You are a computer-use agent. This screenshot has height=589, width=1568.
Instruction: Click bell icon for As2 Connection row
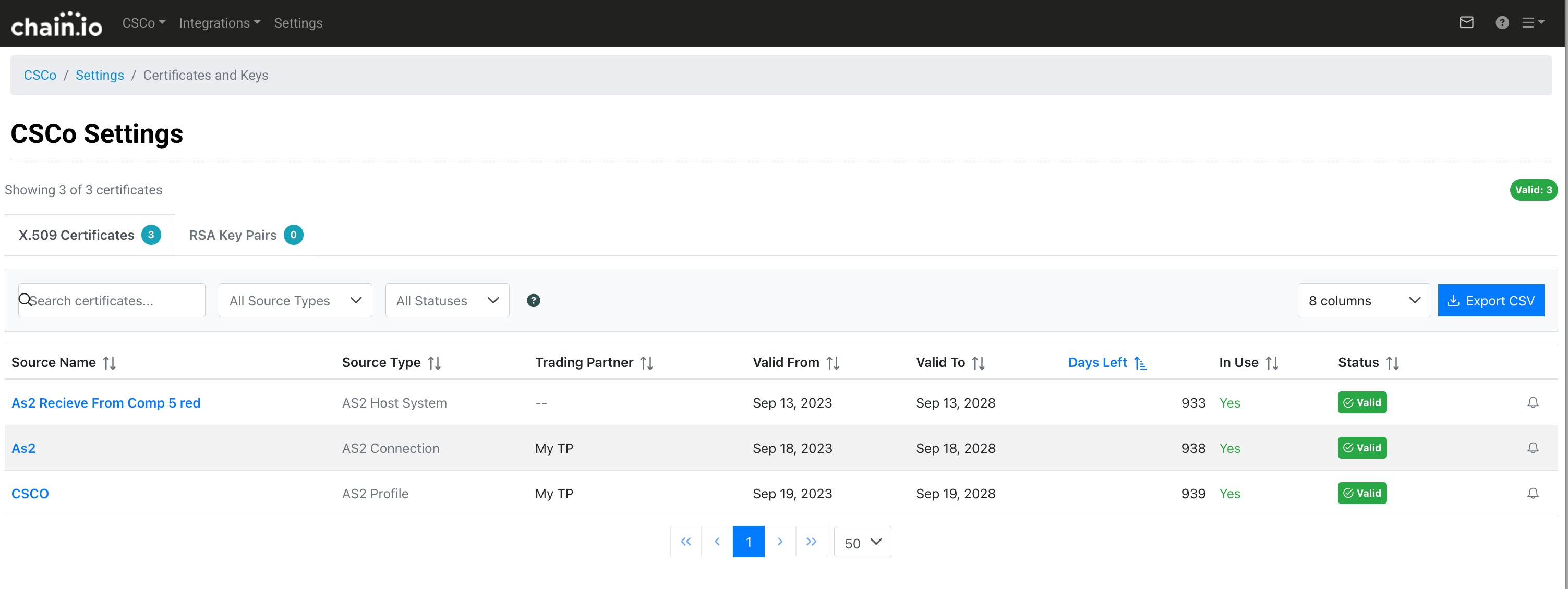pyautogui.click(x=1533, y=448)
